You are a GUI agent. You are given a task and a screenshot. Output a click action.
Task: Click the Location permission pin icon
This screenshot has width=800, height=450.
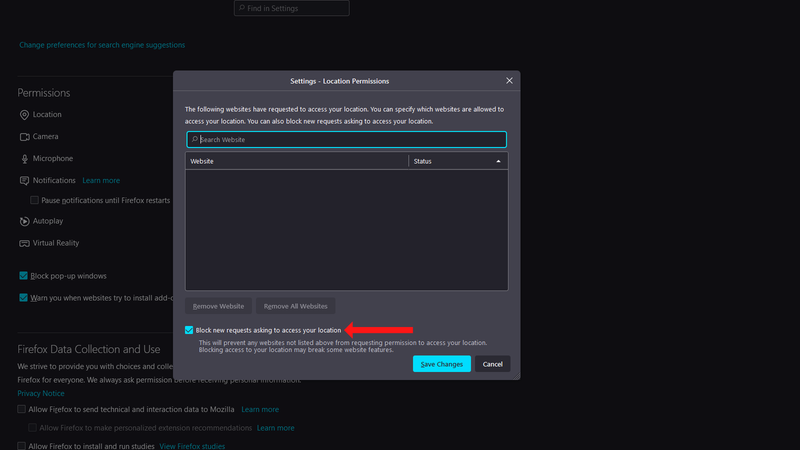[24, 115]
